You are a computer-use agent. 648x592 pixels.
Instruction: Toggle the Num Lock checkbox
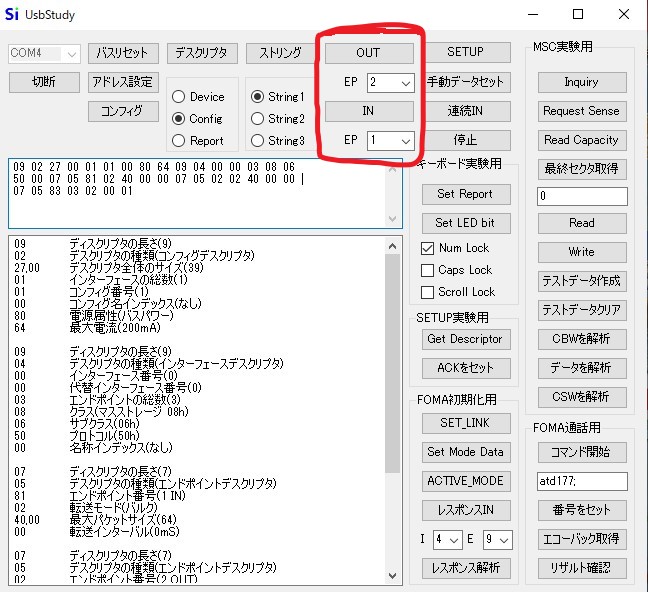tap(428, 248)
